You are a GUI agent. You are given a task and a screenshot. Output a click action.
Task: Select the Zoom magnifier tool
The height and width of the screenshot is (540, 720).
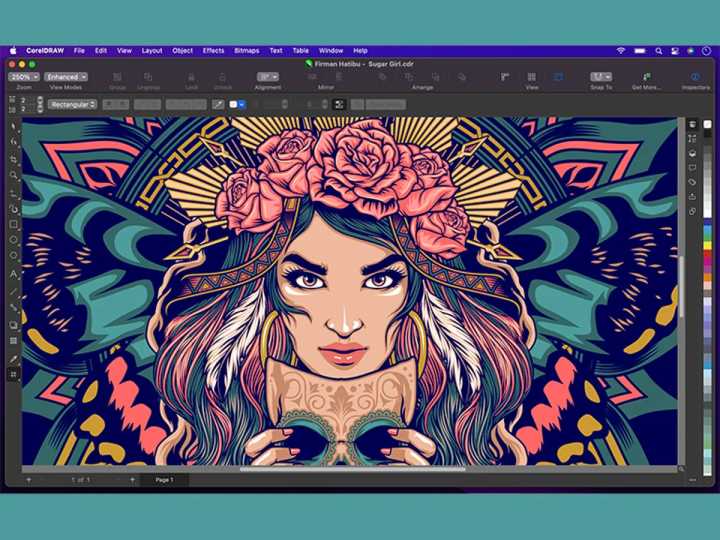[x=14, y=175]
